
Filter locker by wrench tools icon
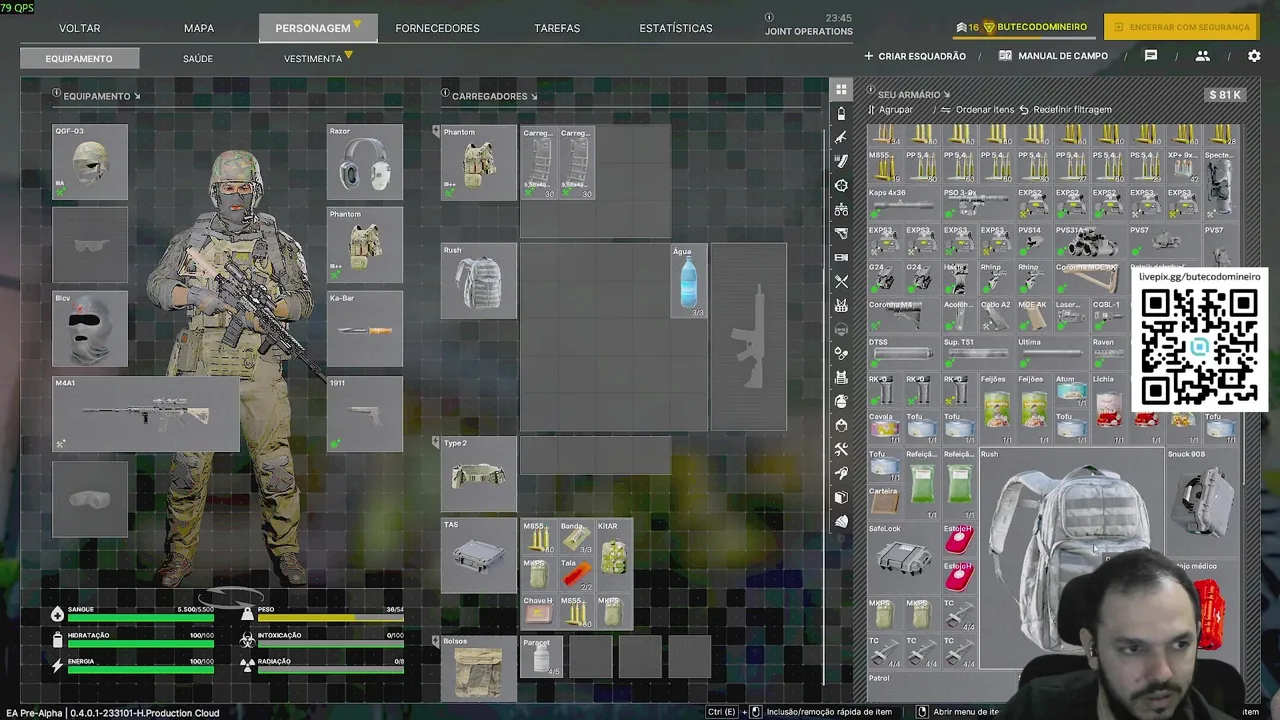point(841,449)
